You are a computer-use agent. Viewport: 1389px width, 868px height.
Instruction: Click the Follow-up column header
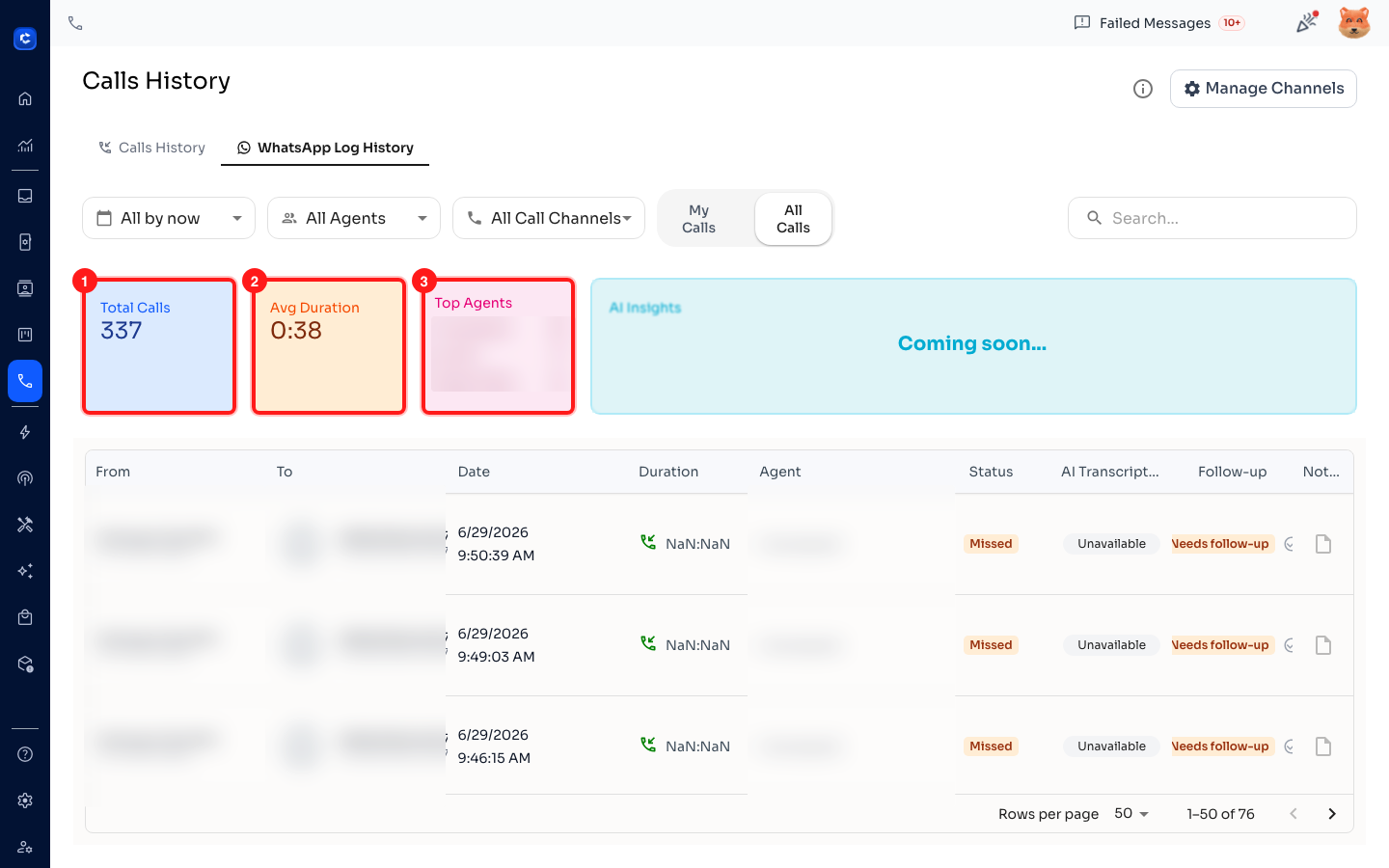(x=1233, y=472)
